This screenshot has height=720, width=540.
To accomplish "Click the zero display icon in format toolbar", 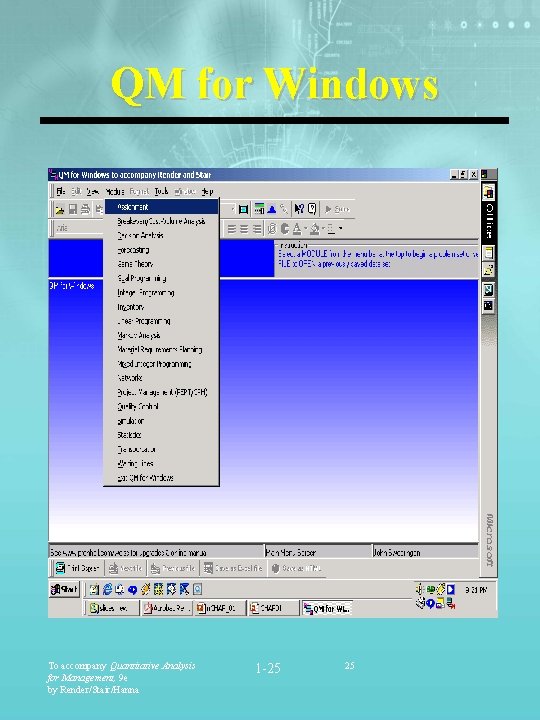I will (x=272, y=228).
